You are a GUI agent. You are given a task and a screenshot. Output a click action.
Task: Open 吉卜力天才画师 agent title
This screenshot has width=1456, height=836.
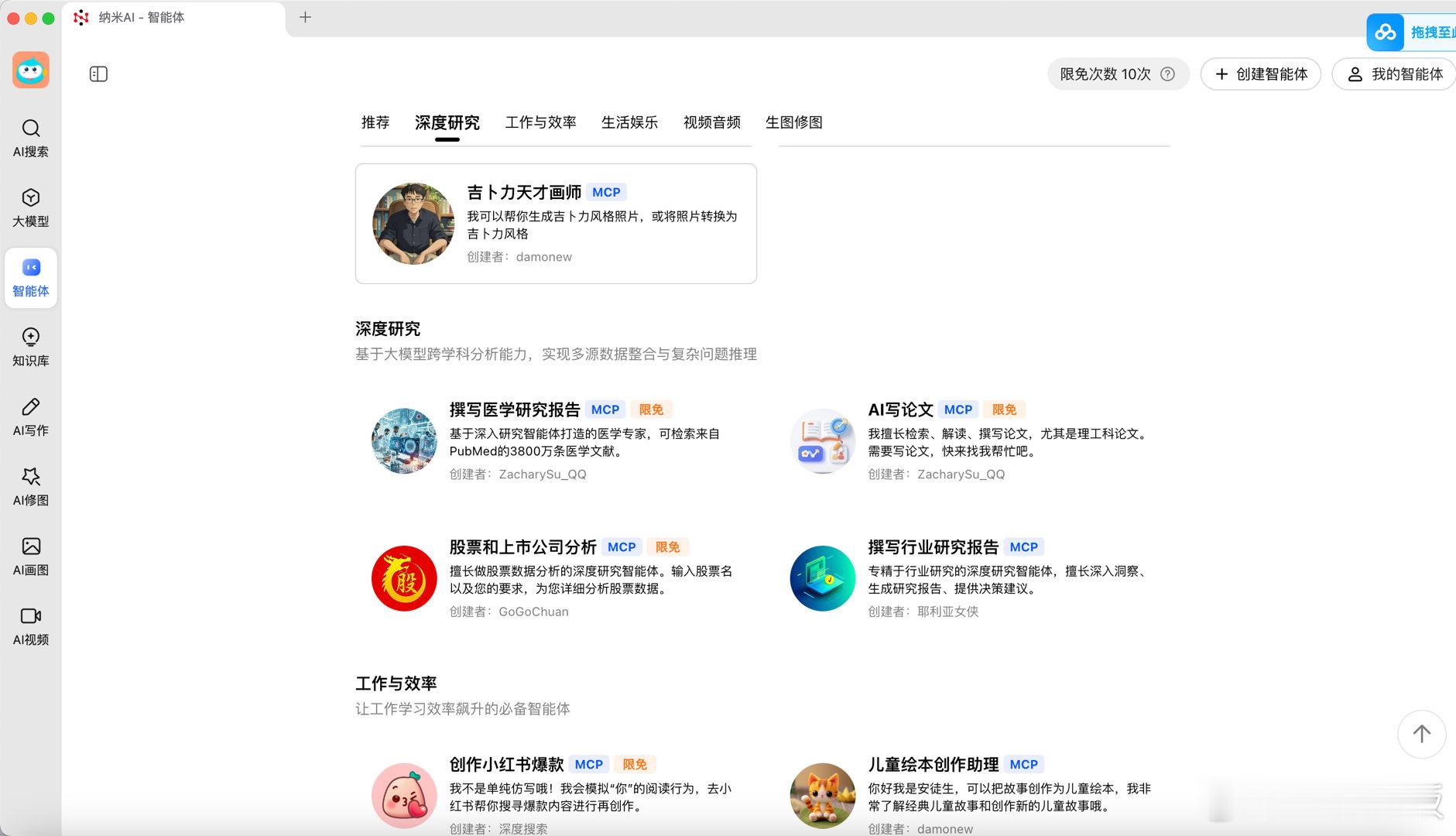[x=524, y=192]
